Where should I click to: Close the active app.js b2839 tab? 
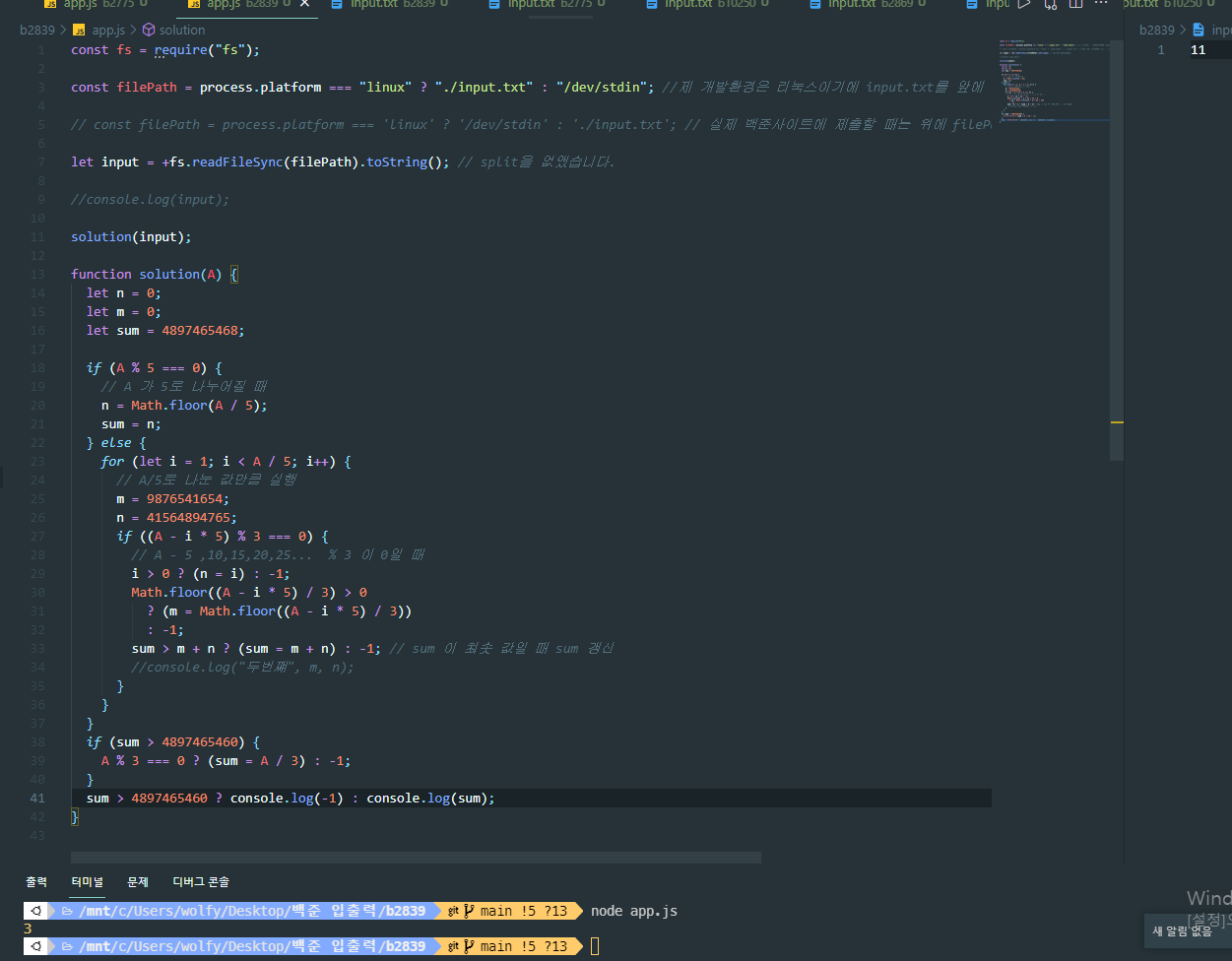(304, 4)
